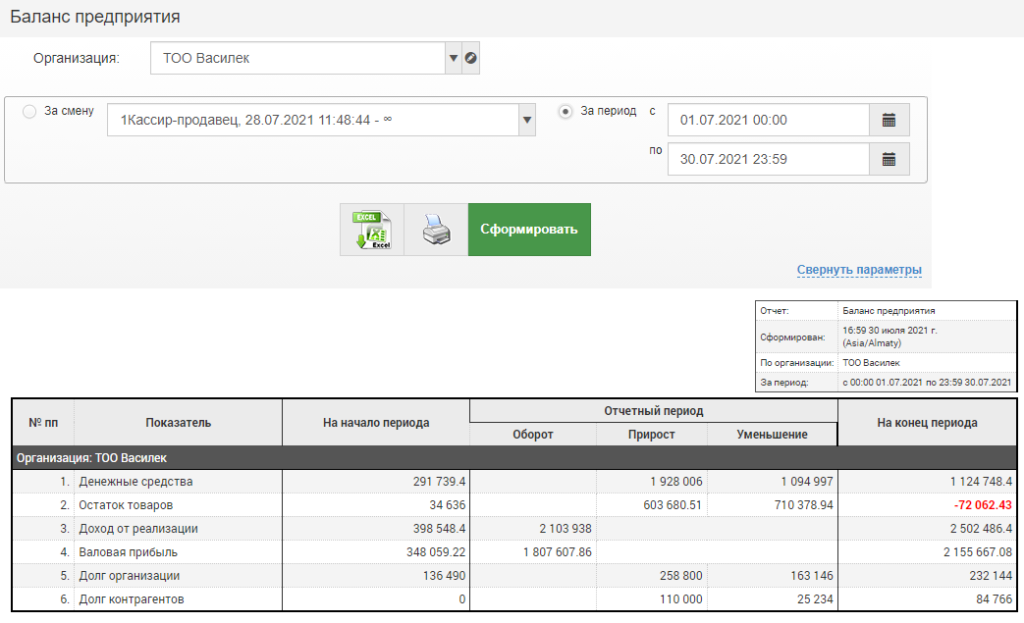Open calendar for start date
Image resolution: width=1024 pixels, height=623 pixels.
pyautogui.click(x=889, y=120)
